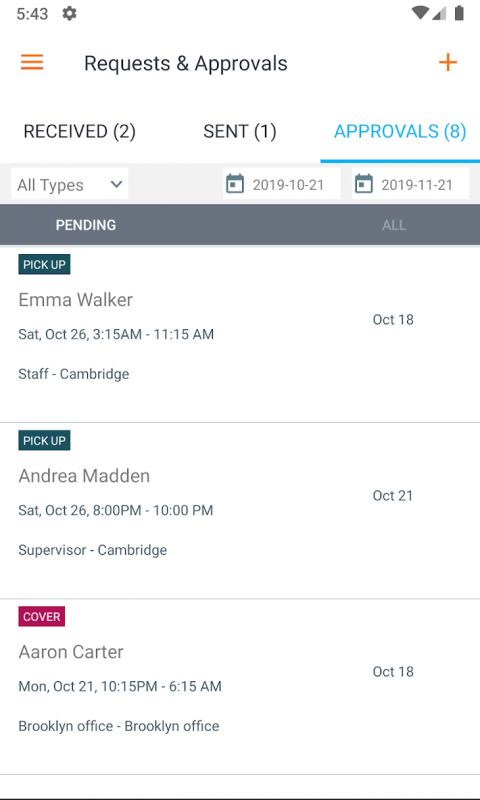Select the APPROVALS (8) tab
The width and height of the screenshot is (480, 800).
(400, 132)
